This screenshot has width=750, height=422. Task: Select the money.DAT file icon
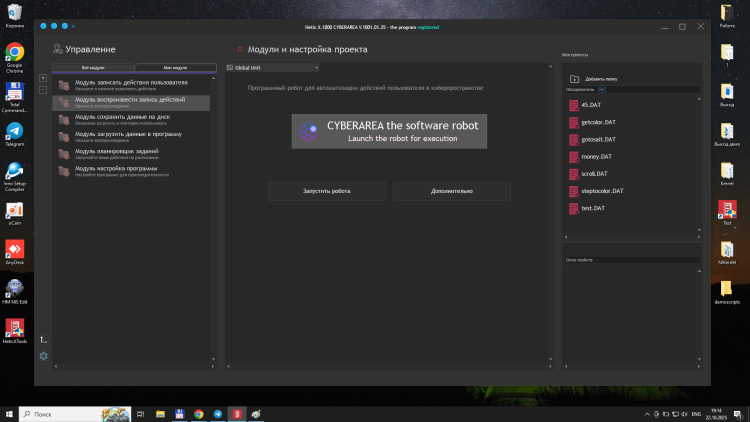tap(573, 157)
